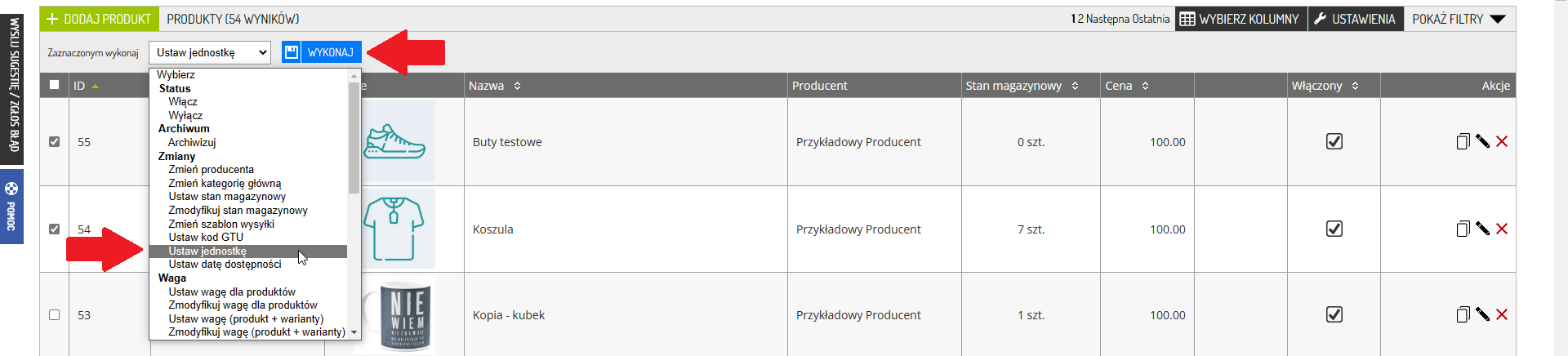Click the edit pencil for Kopia - kubek

click(1482, 314)
